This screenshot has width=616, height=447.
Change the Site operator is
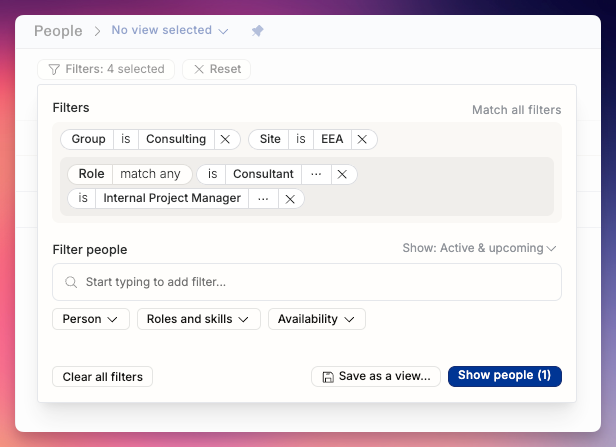click(x=301, y=139)
